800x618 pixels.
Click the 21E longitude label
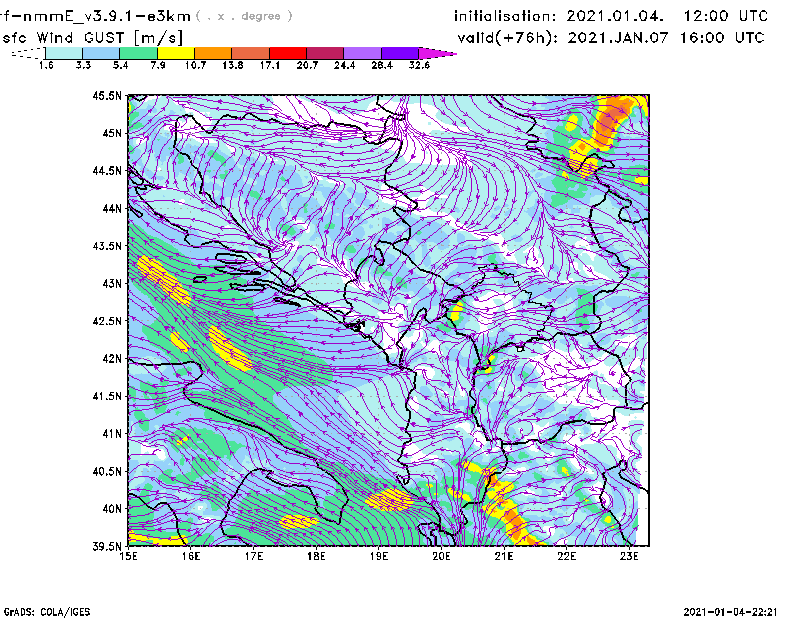(x=504, y=556)
